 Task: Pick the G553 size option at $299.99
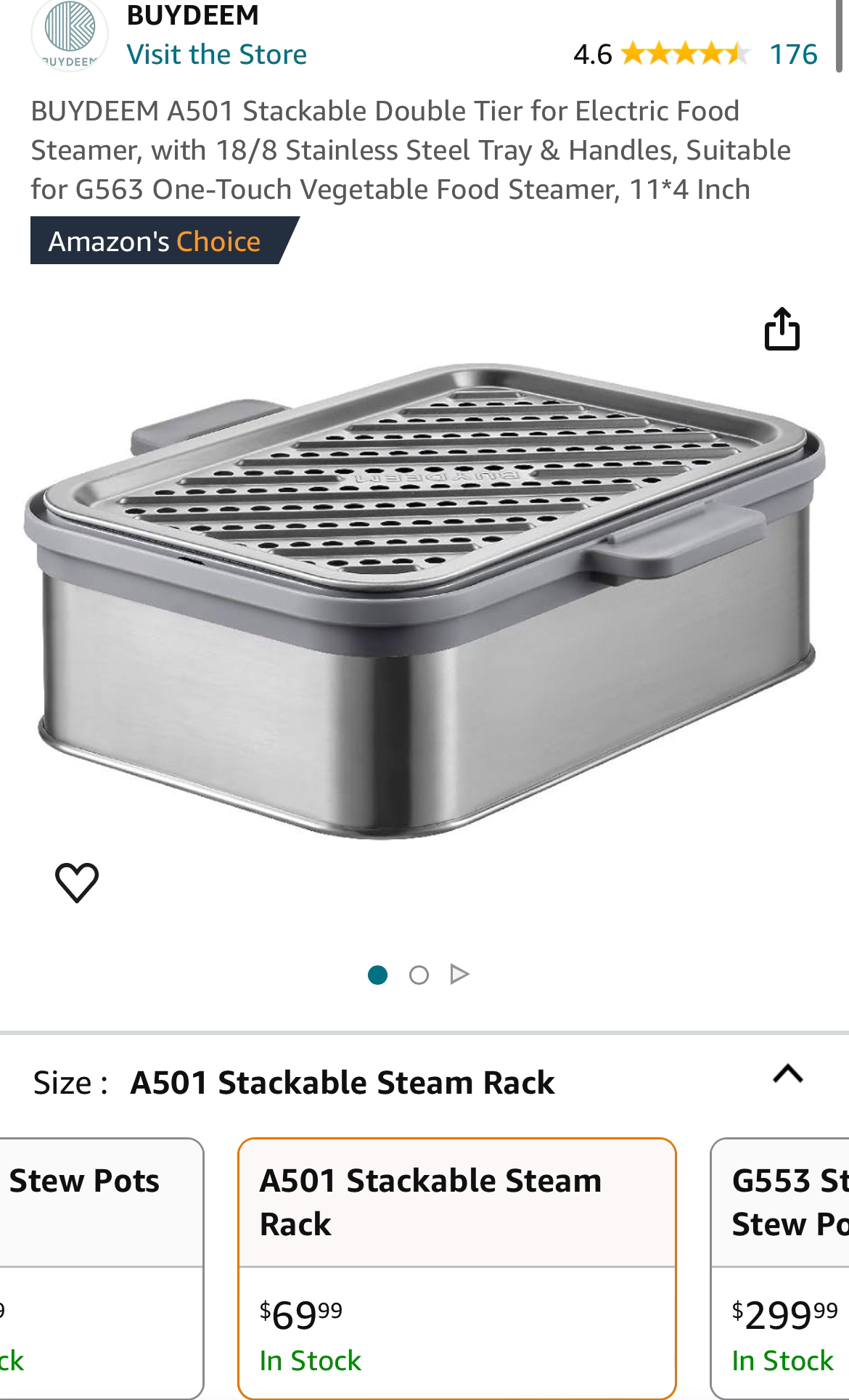pos(780,1269)
